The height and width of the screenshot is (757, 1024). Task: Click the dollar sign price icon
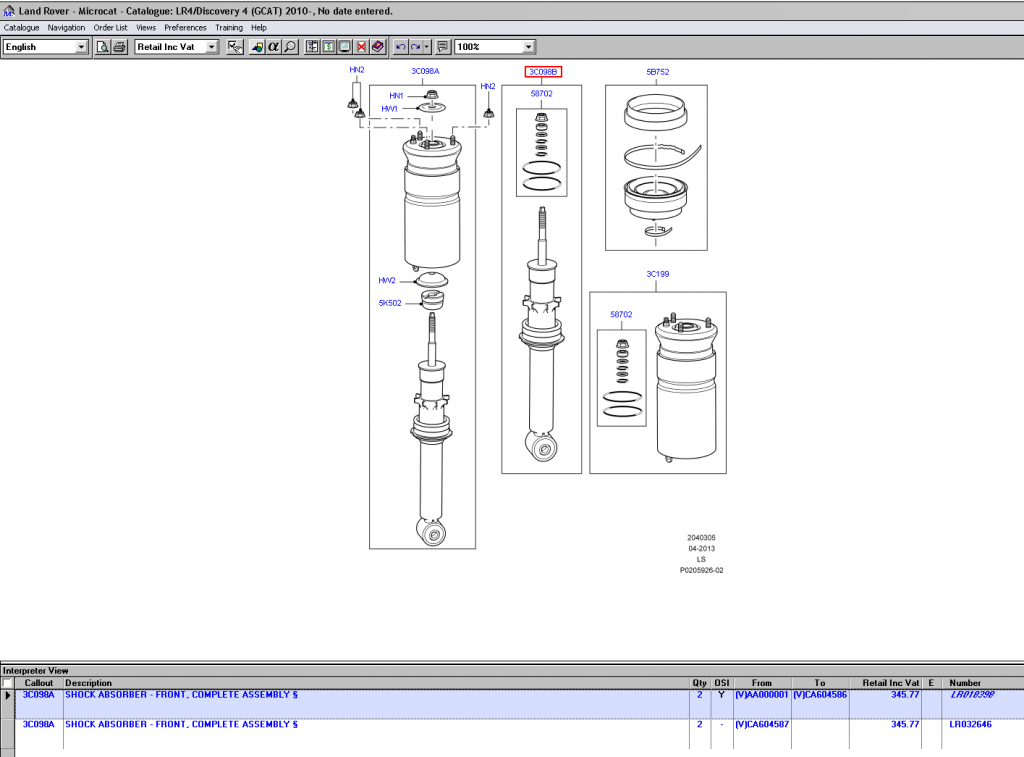[x=328, y=47]
